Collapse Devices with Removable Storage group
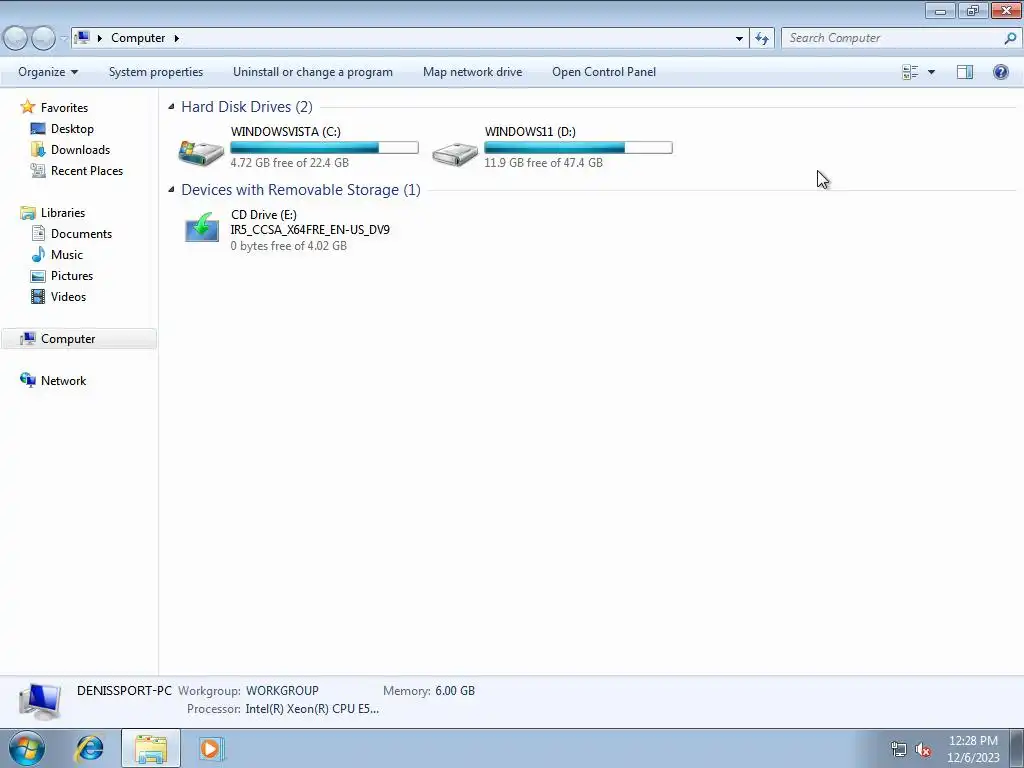Viewport: 1024px width, 768px height. tap(171, 189)
